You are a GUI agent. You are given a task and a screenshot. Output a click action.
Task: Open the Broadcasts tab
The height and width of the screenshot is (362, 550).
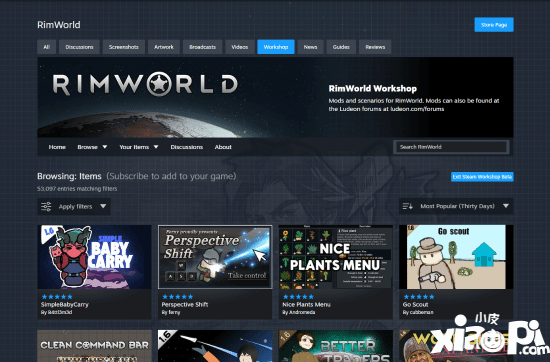click(x=202, y=47)
